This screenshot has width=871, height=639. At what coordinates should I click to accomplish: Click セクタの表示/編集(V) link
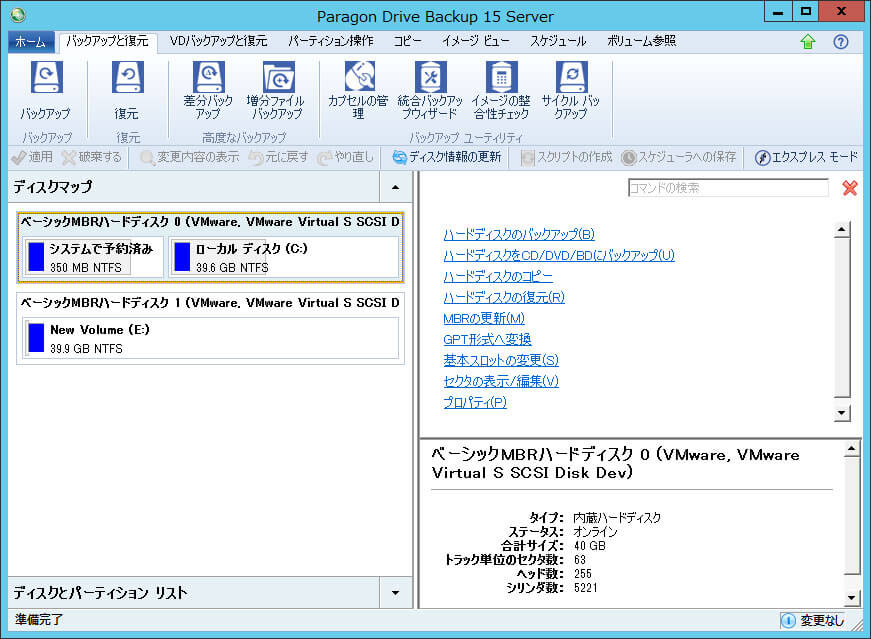[x=500, y=381]
